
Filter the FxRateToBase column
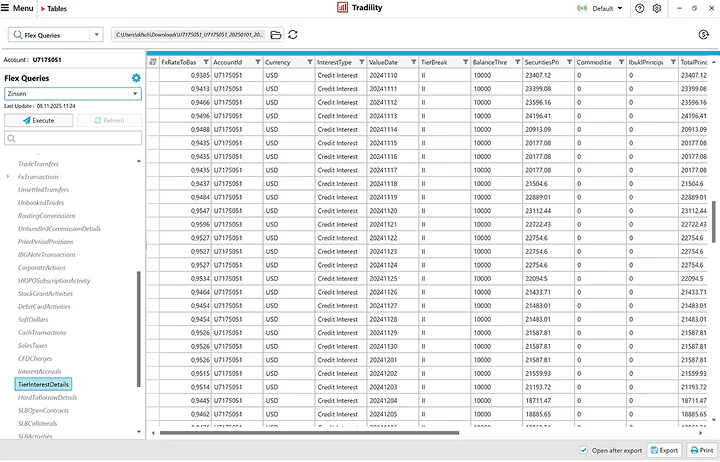[x=206, y=62]
